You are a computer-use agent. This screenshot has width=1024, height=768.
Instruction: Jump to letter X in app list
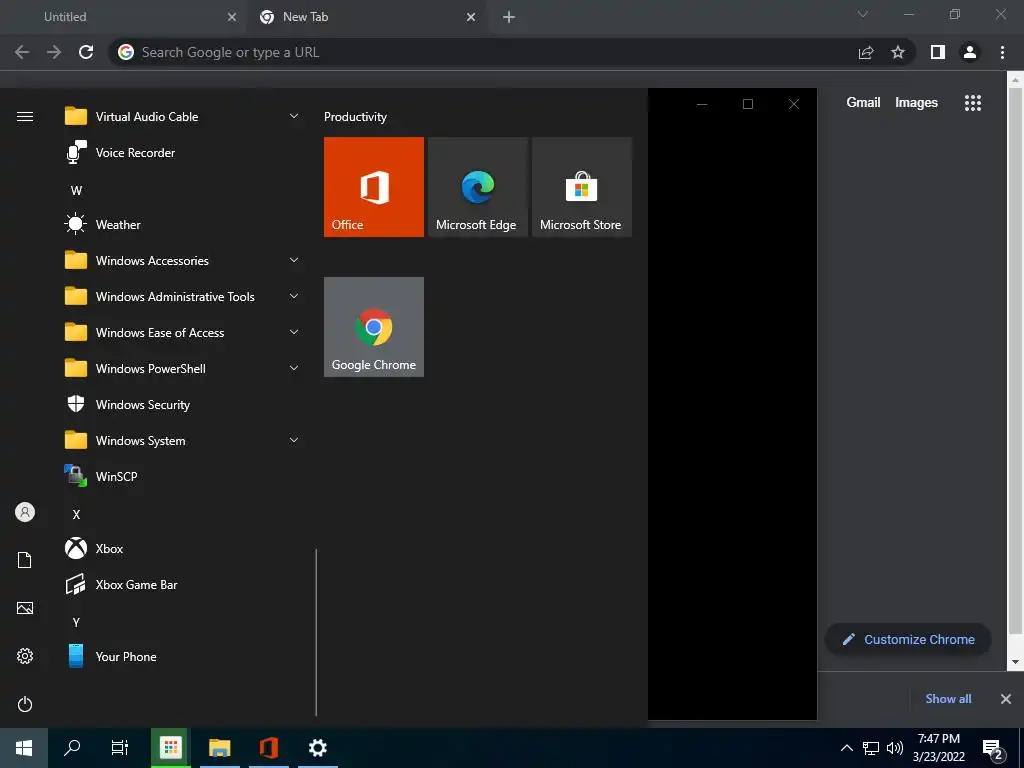click(x=76, y=515)
